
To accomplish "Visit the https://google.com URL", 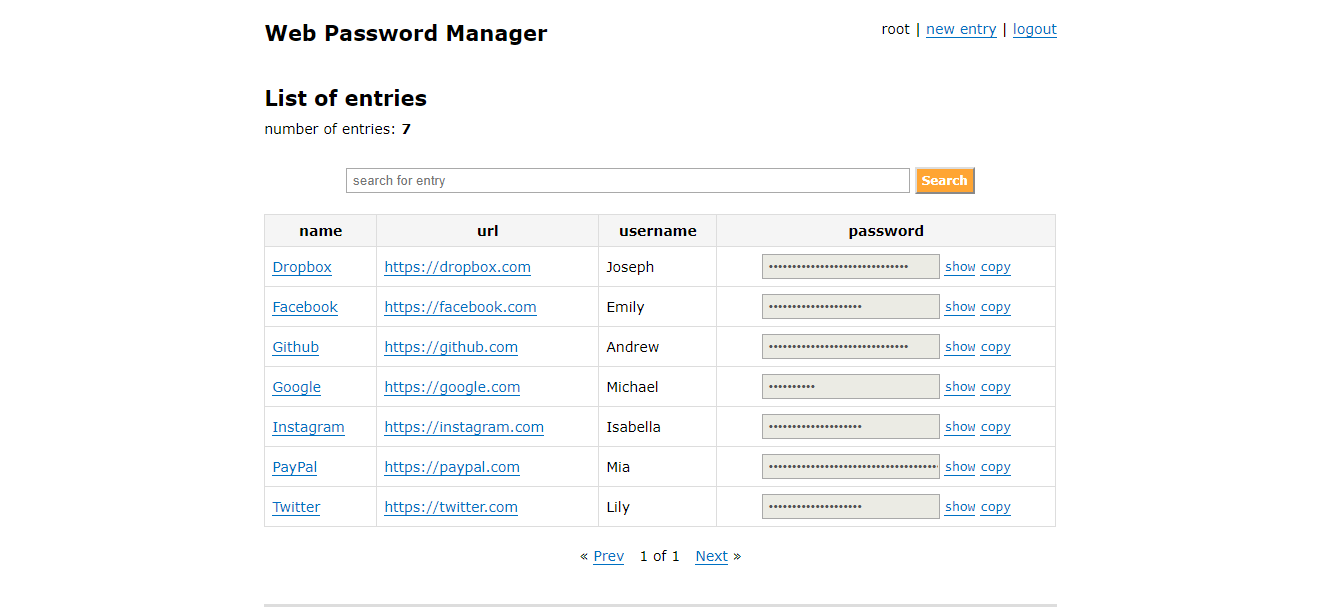I will (452, 387).
